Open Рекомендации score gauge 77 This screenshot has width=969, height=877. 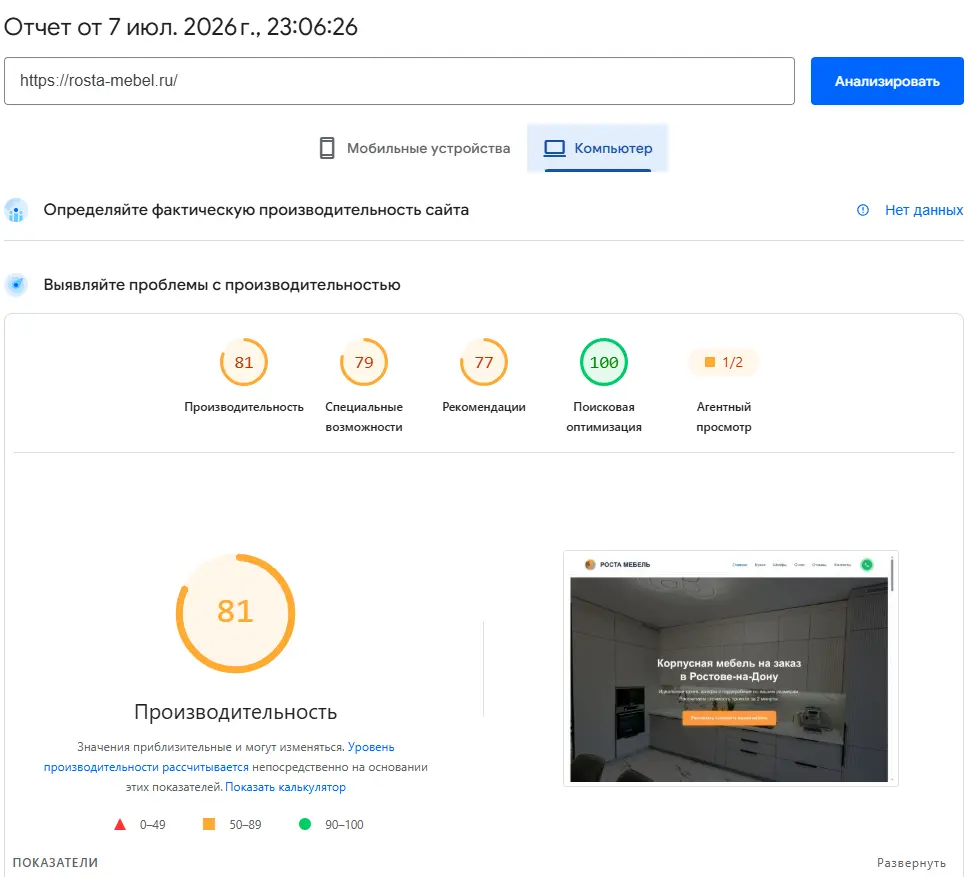tap(484, 362)
